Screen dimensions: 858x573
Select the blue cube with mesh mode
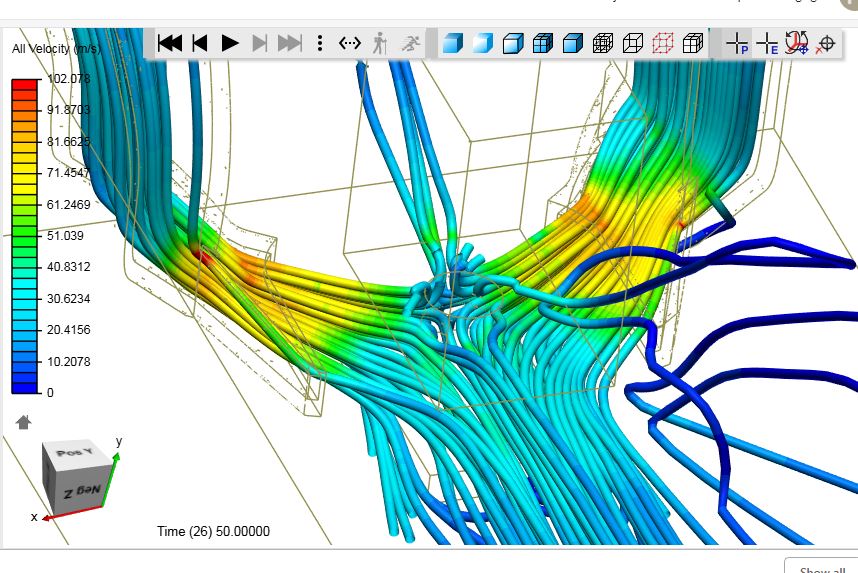[x=543, y=43]
